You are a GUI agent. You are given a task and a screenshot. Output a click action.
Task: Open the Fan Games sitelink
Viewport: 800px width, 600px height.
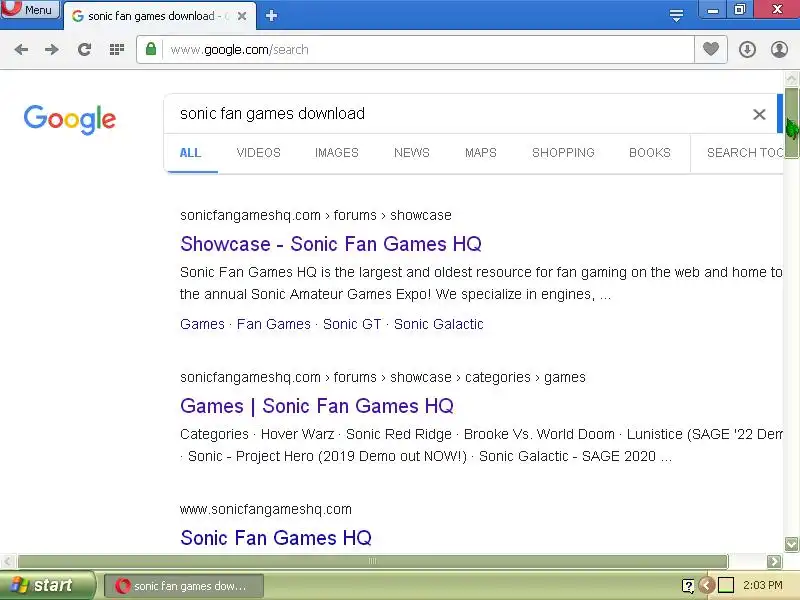pyautogui.click(x=273, y=324)
